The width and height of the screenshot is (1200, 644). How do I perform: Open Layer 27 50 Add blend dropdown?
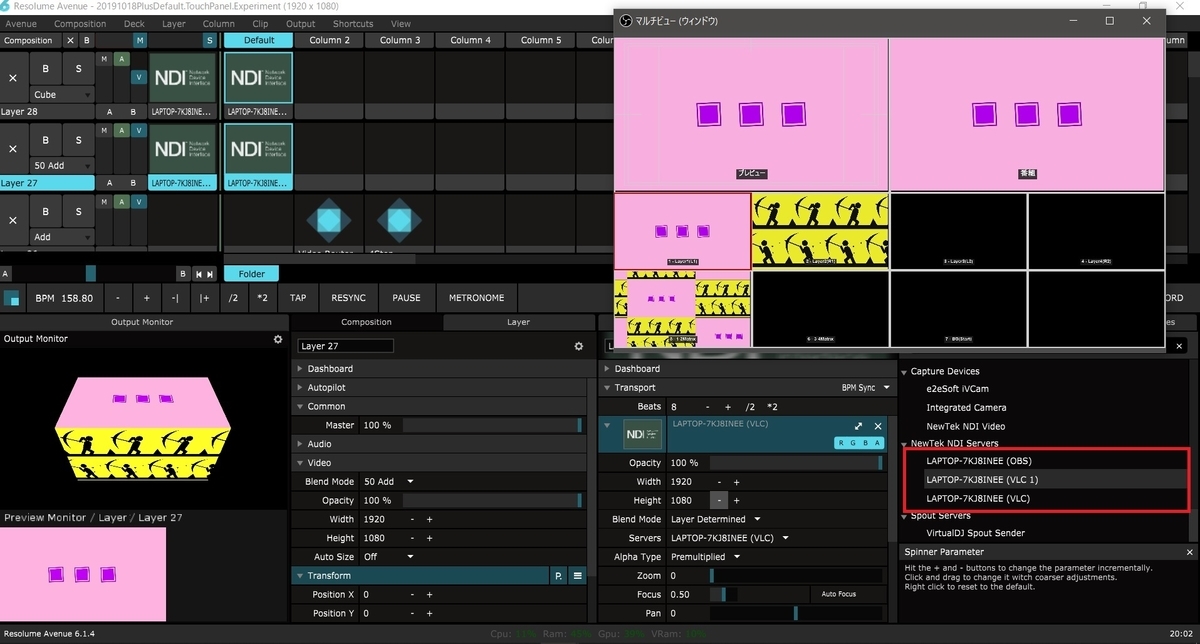62,164
